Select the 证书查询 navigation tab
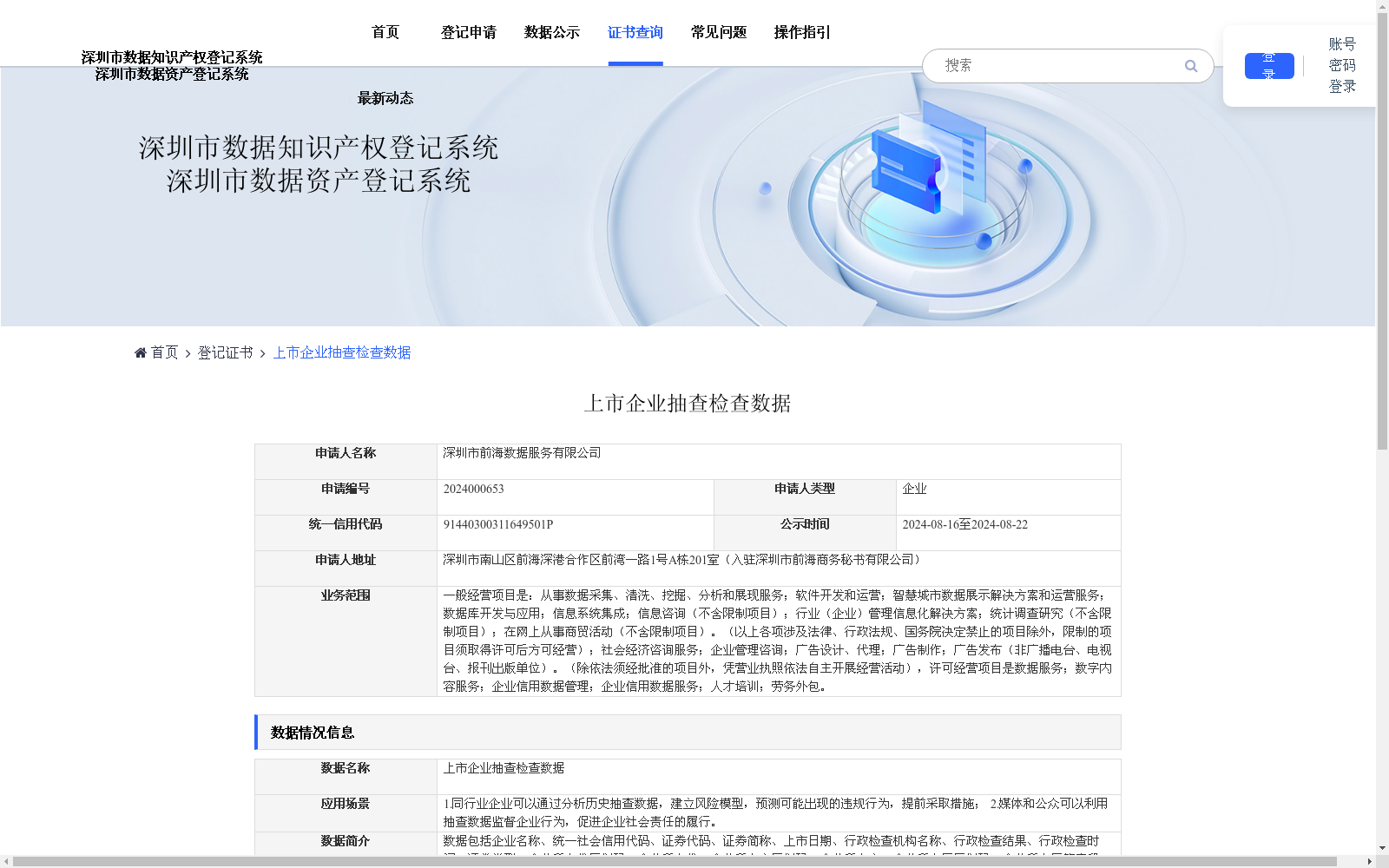Viewport: 1389px width, 868px height. coord(635,32)
